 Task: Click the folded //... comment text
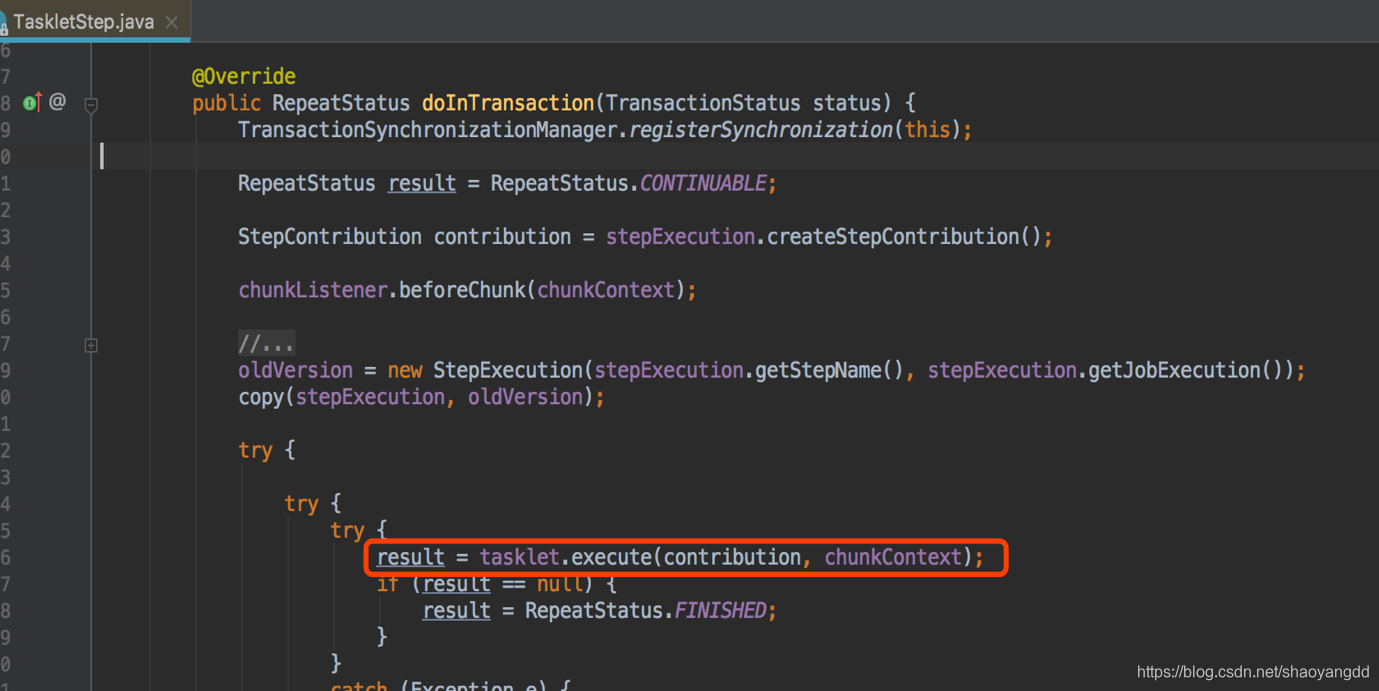[x=266, y=344]
